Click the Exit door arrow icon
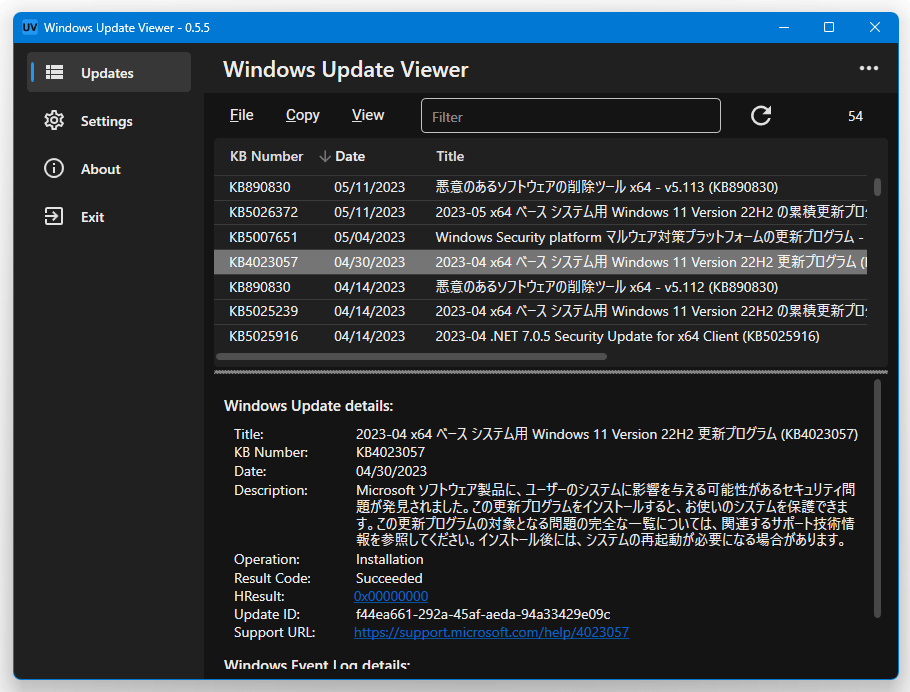This screenshot has width=910, height=692. (54, 217)
